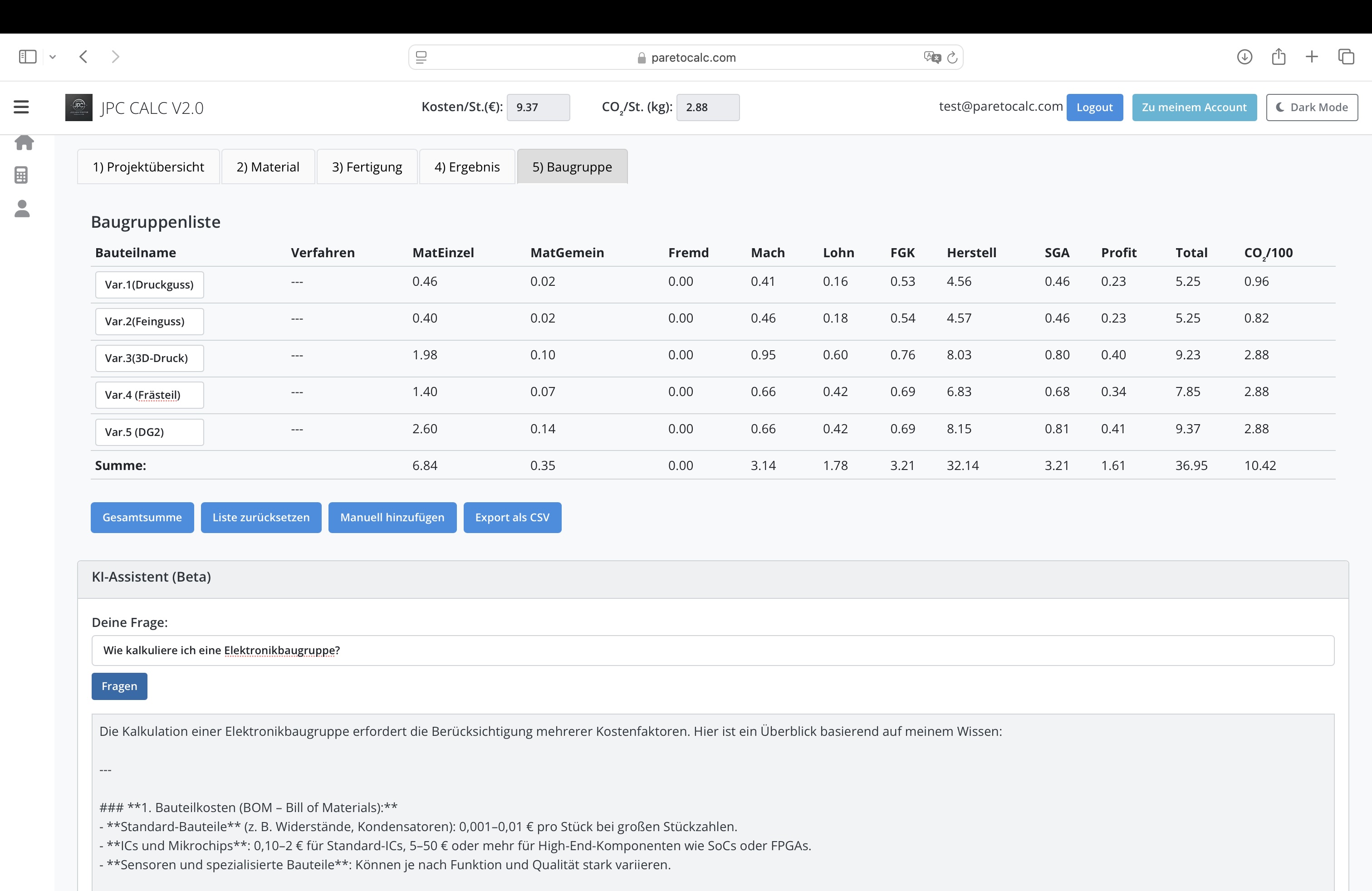Viewport: 1372px width, 891px height.
Task: Click the Verfahren column header
Action: (322, 252)
